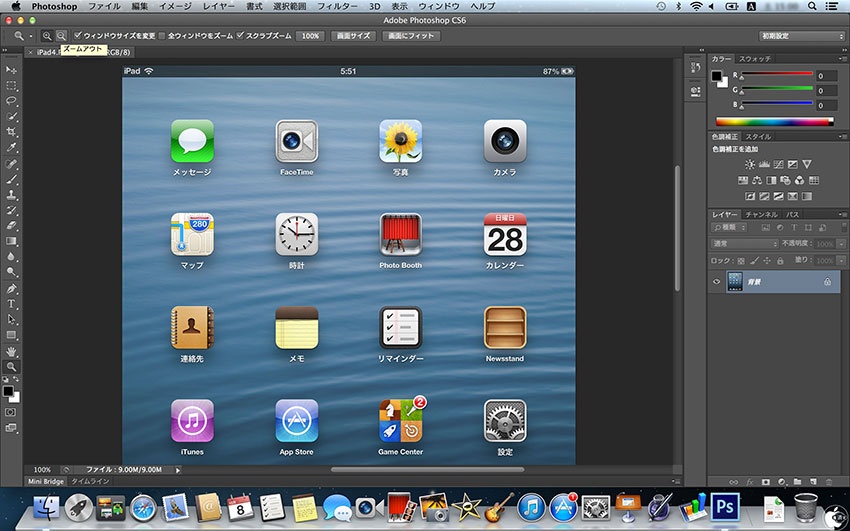This screenshot has width=850, height=531.
Task: Select the Quick Selection tool
Action: click(11, 116)
